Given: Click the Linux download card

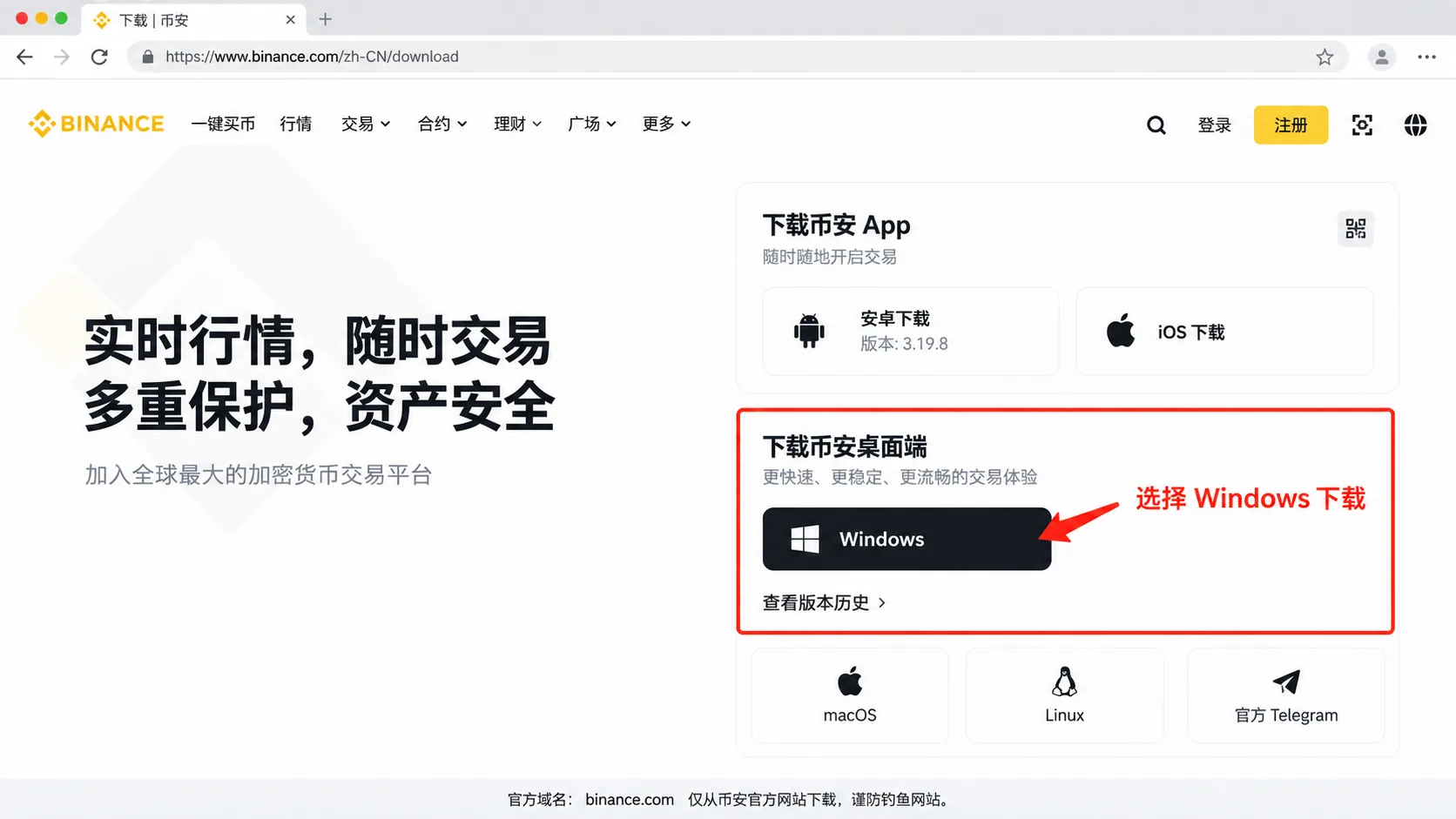Looking at the screenshot, I should 1064,695.
